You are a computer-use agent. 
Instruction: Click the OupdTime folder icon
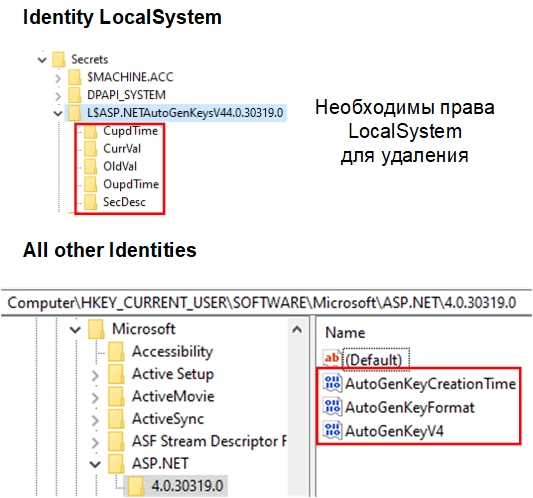coord(91,184)
